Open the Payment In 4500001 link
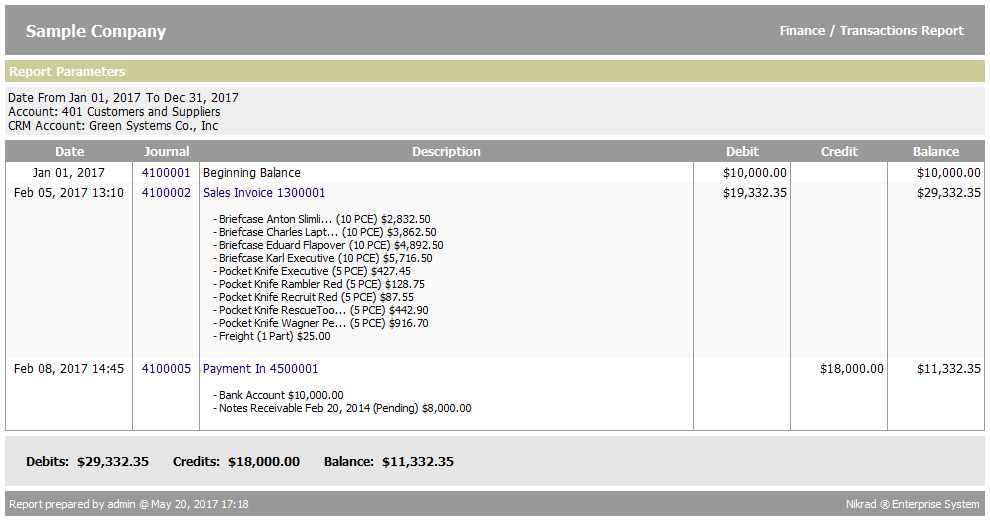Image resolution: width=990 pixels, height=522 pixels. tap(260, 369)
